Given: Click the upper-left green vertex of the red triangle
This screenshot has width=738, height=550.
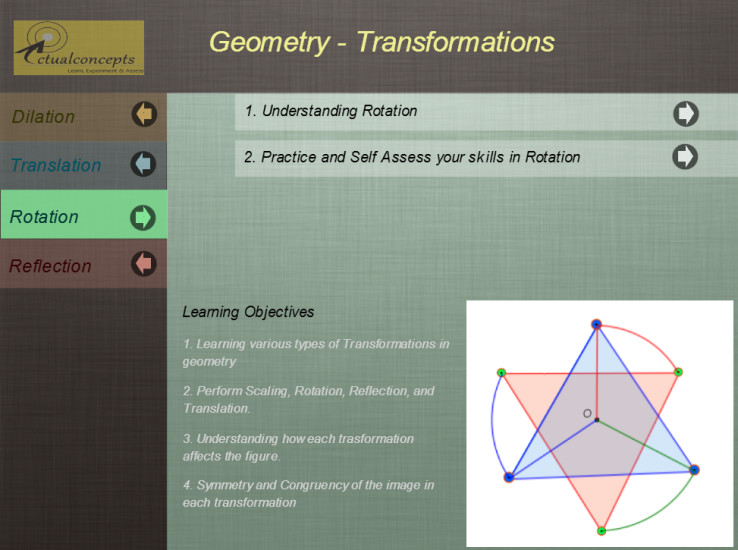Looking at the screenshot, I should [502, 373].
